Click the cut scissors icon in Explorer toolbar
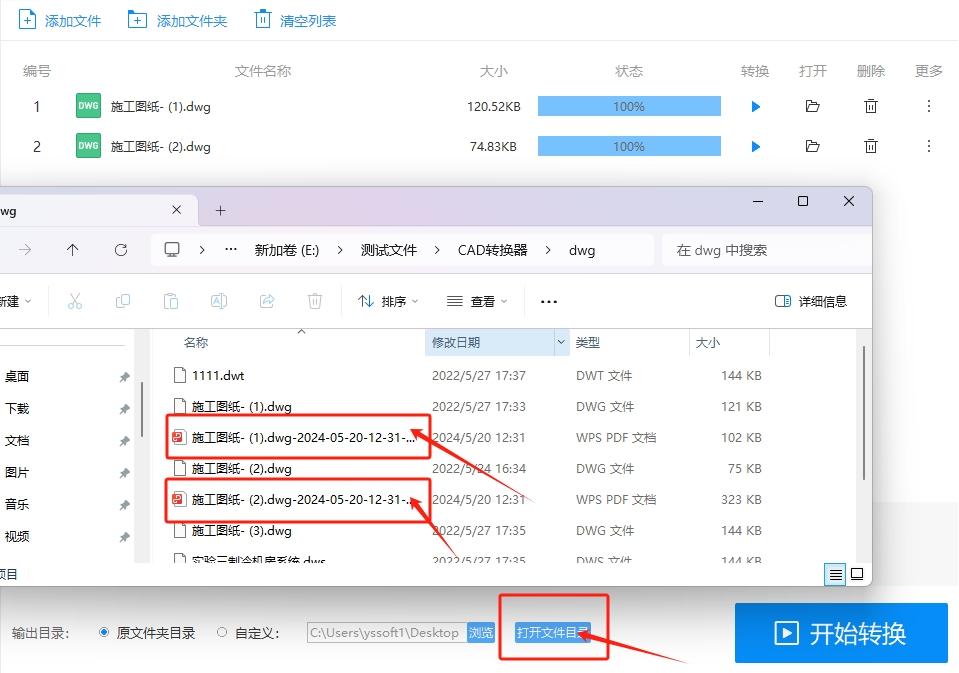Viewport: 959px width, 673px height. [x=75, y=300]
